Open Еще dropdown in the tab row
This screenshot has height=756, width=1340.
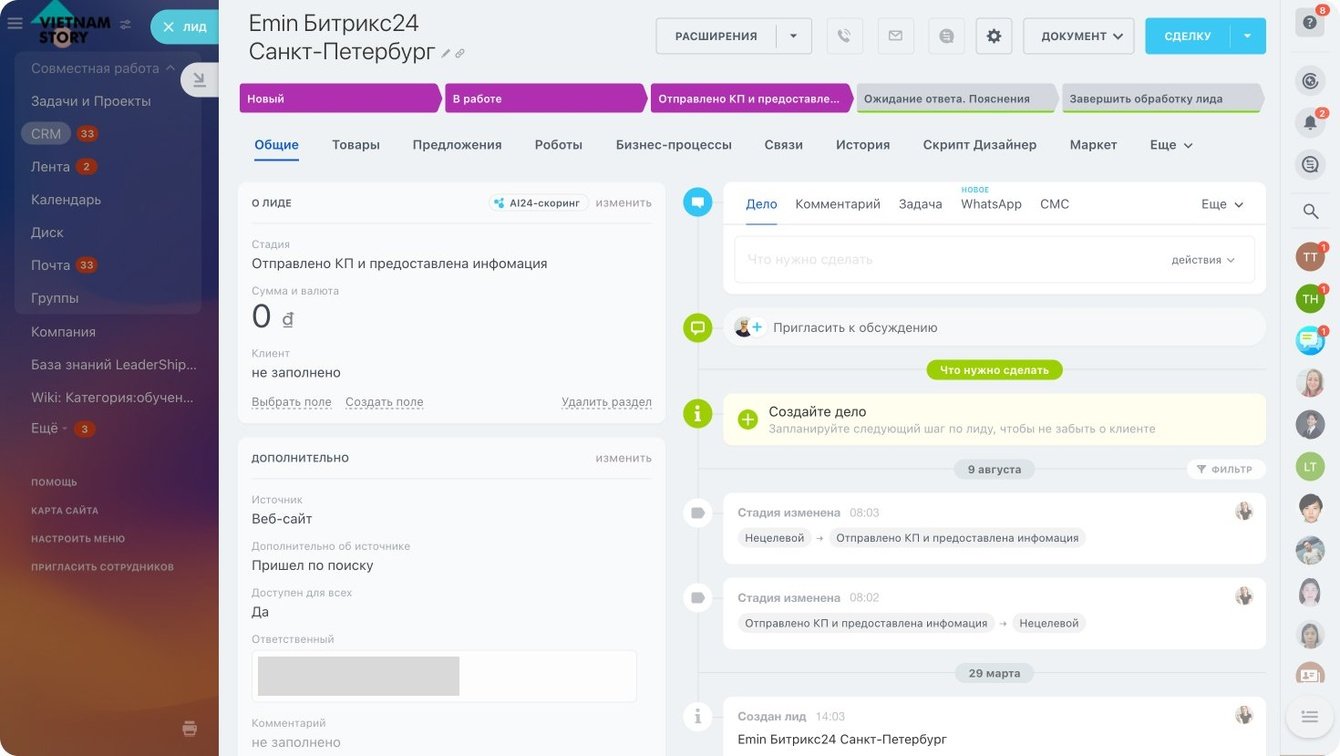(x=1171, y=145)
